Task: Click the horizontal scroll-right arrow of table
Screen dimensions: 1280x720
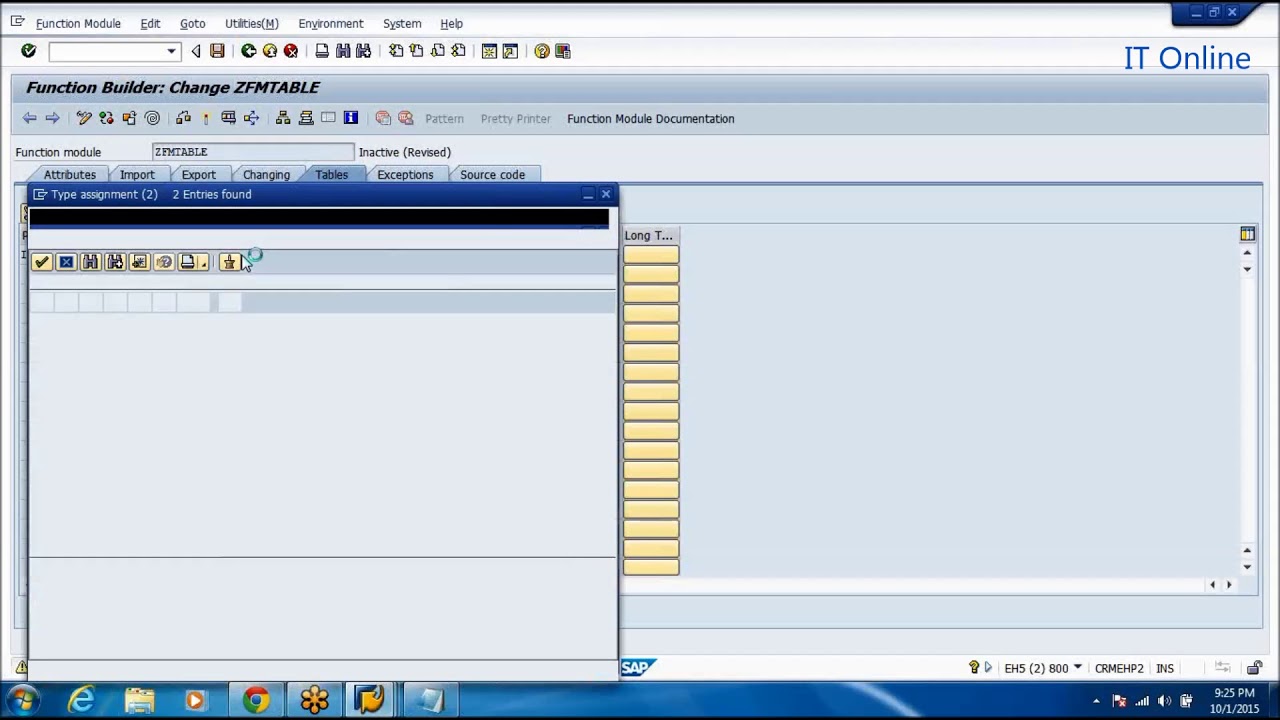Action: point(1229,585)
